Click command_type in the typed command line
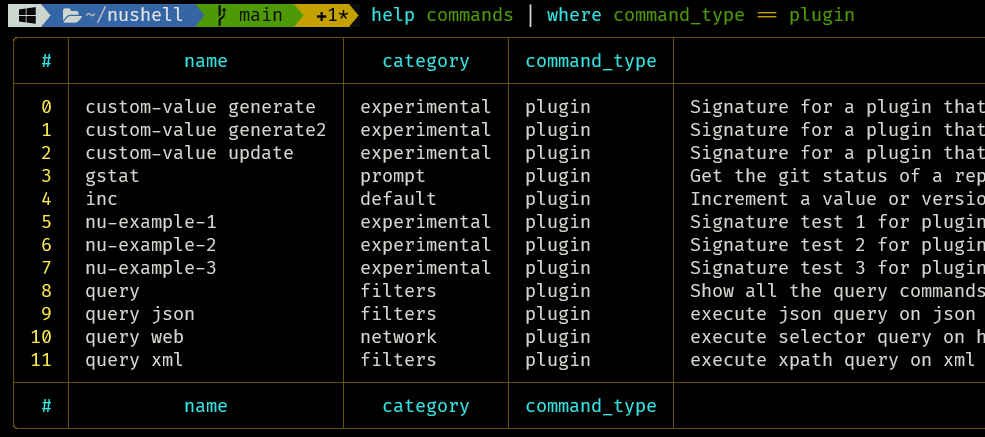The image size is (985, 437). coord(679,15)
